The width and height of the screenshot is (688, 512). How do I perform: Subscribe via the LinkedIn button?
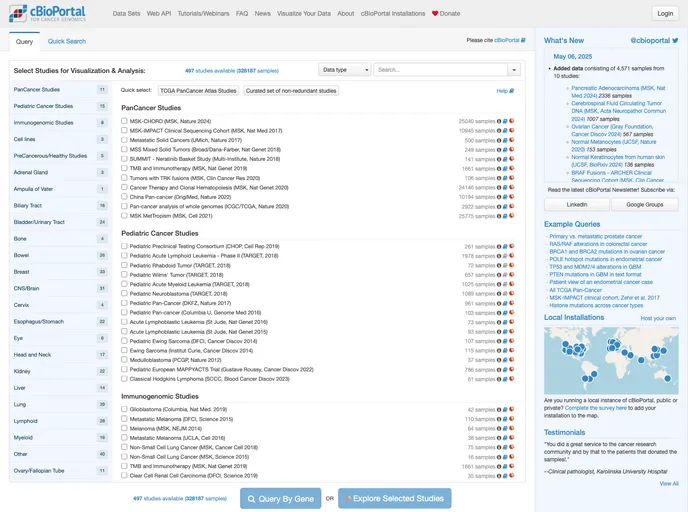(x=577, y=204)
